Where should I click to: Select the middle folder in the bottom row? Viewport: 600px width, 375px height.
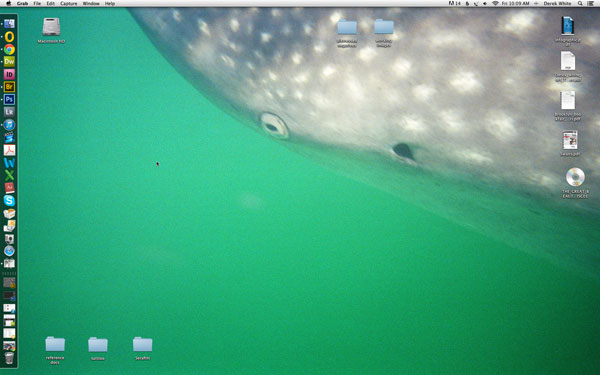point(98,344)
